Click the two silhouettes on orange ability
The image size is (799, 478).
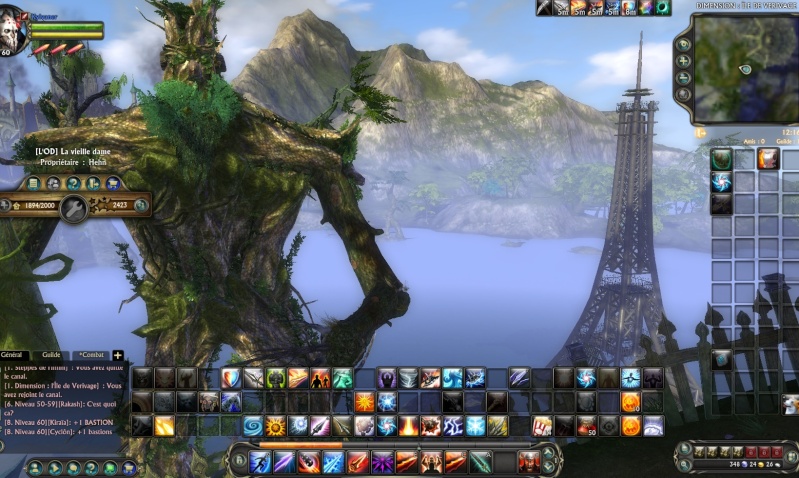pyautogui.click(x=320, y=378)
